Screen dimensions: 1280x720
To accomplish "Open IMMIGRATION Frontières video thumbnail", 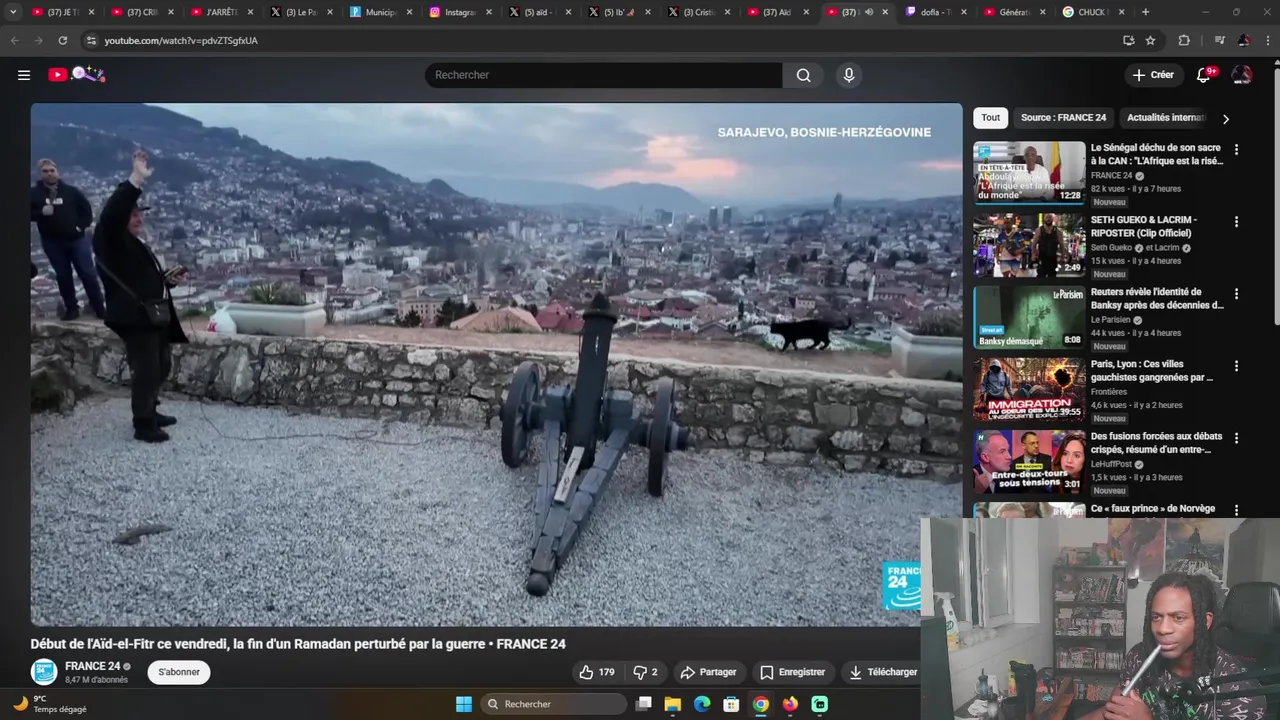I will click(1029, 389).
